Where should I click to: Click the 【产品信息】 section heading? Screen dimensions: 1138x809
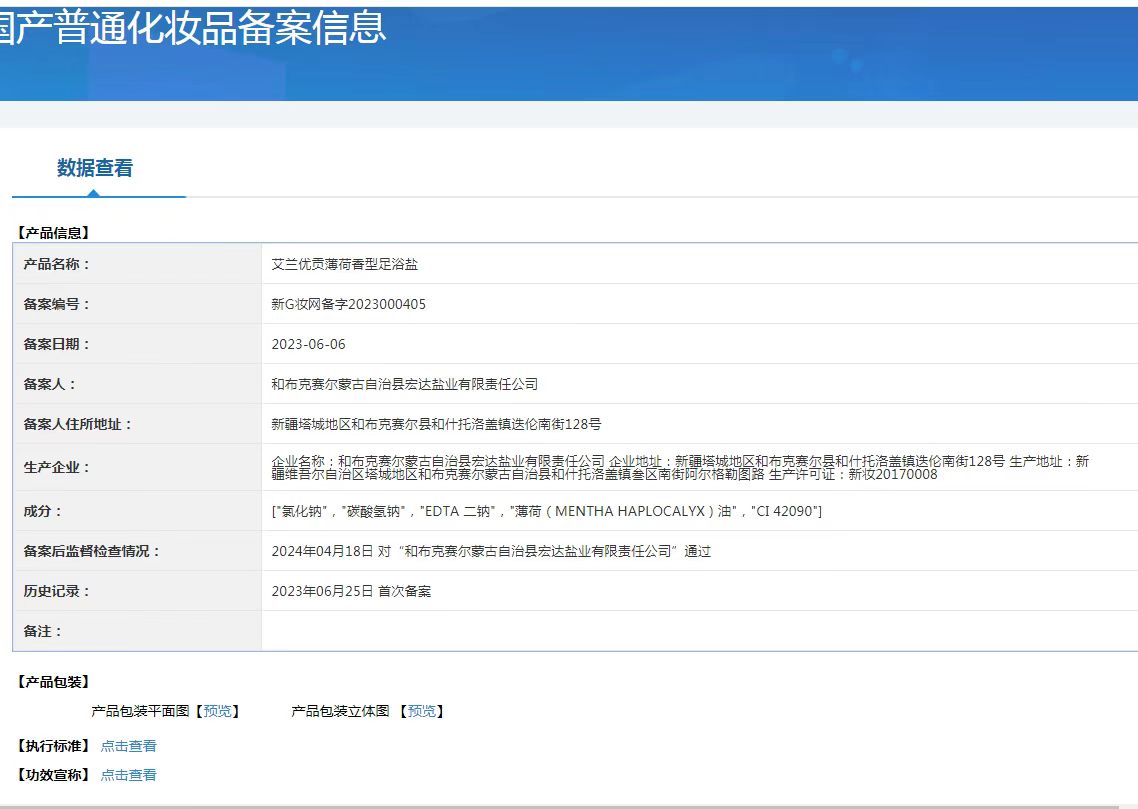tap(53, 232)
